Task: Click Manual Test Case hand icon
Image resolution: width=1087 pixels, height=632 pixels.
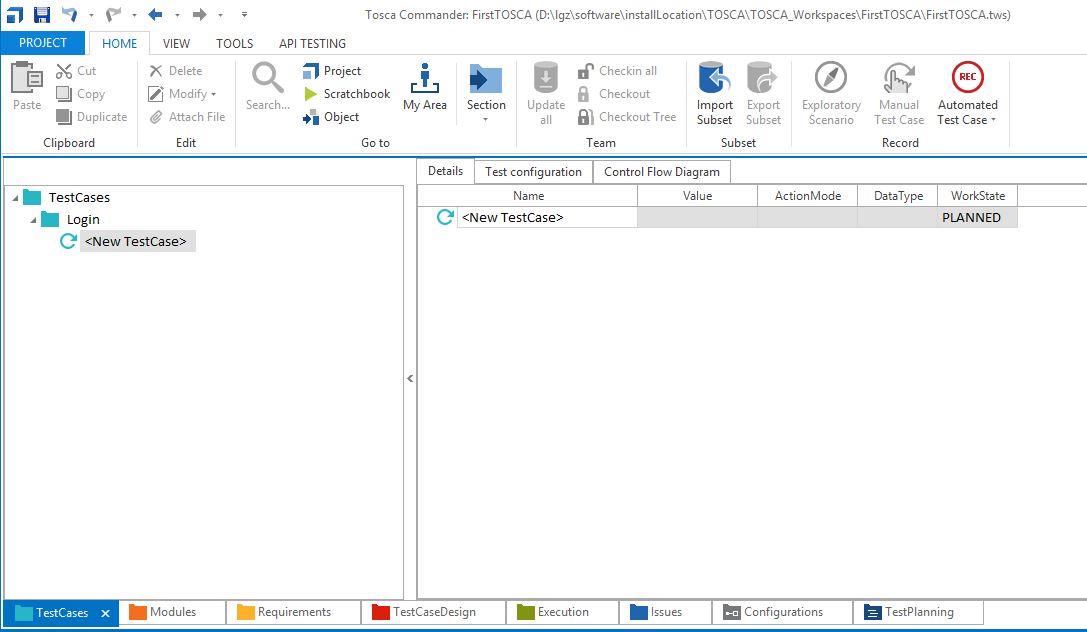Action: pos(898,78)
